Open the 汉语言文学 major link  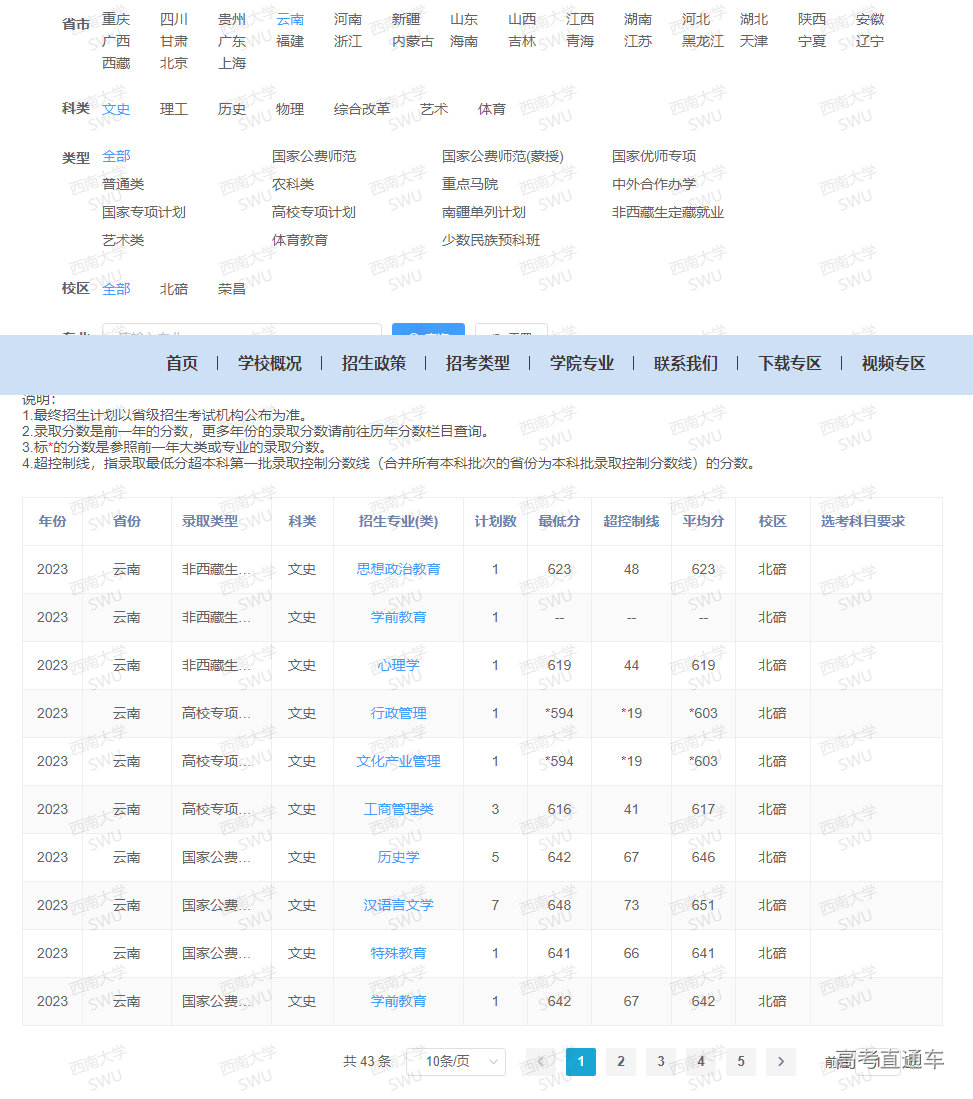coord(398,905)
